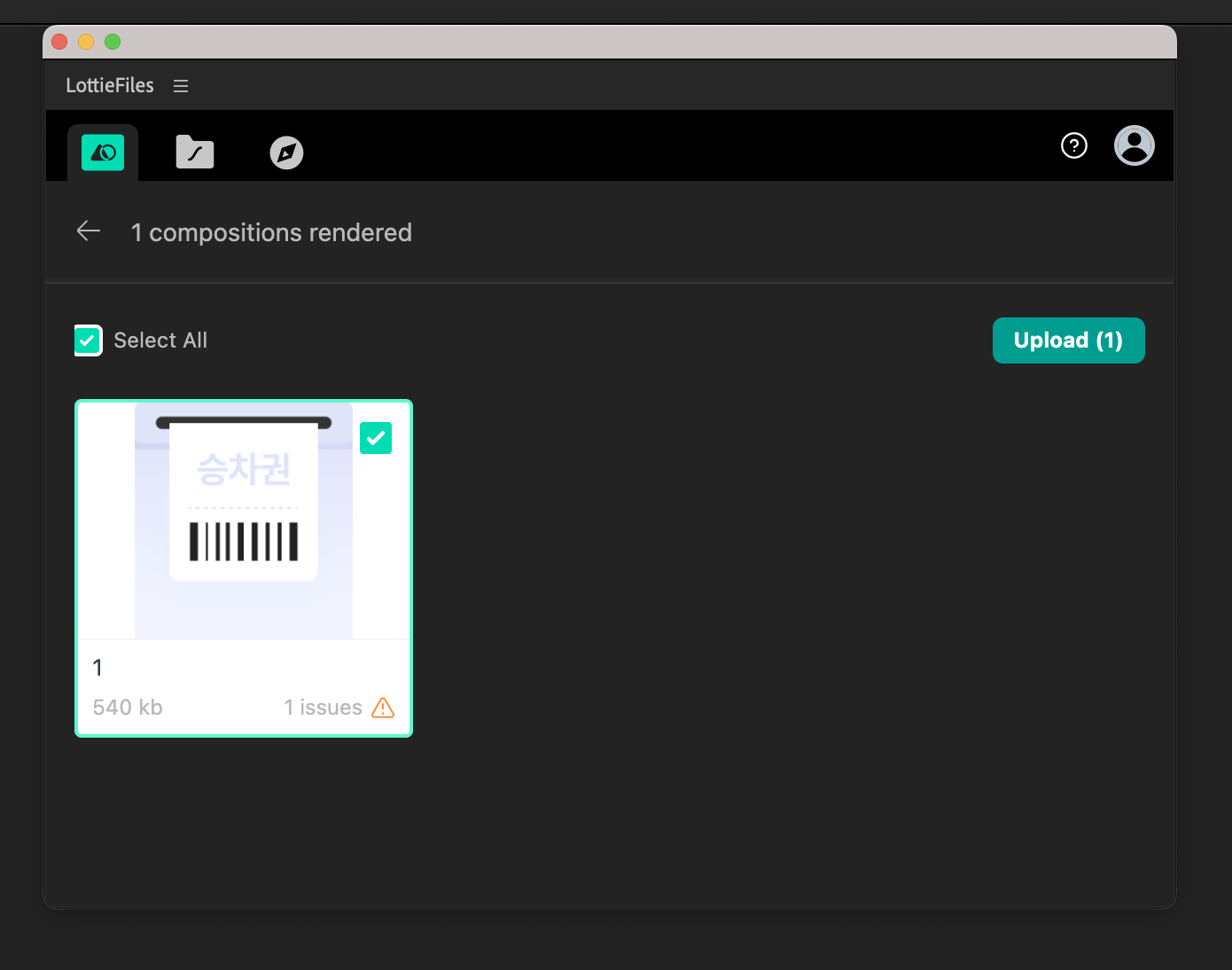This screenshot has width=1232, height=970.
Task: Open the LottieFiles panel hamburger menu
Action: (181, 86)
